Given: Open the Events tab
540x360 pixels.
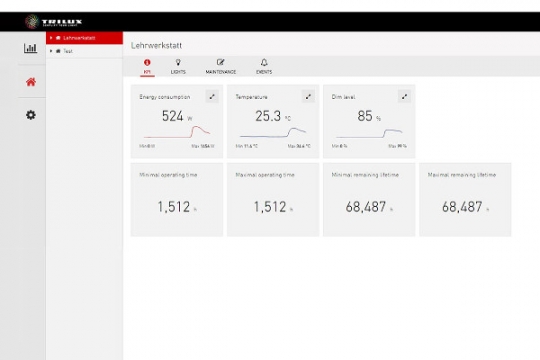Looking at the screenshot, I should click(x=264, y=66).
